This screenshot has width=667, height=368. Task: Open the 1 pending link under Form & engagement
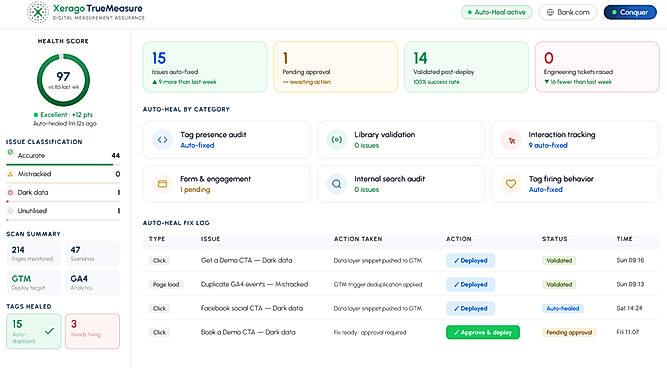pos(195,190)
